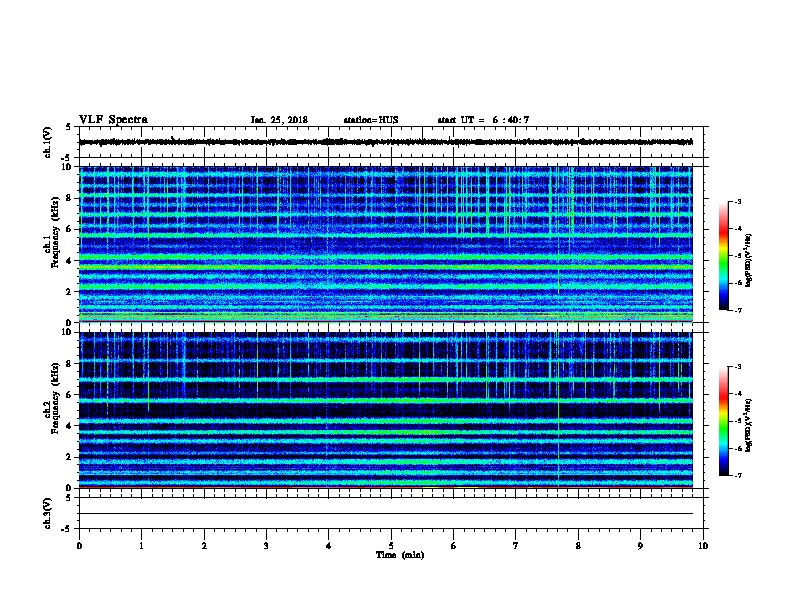Click the "-5" voltage tick of ch.3(V) panel
This screenshot has width=792, height=612.
[68, 529]
